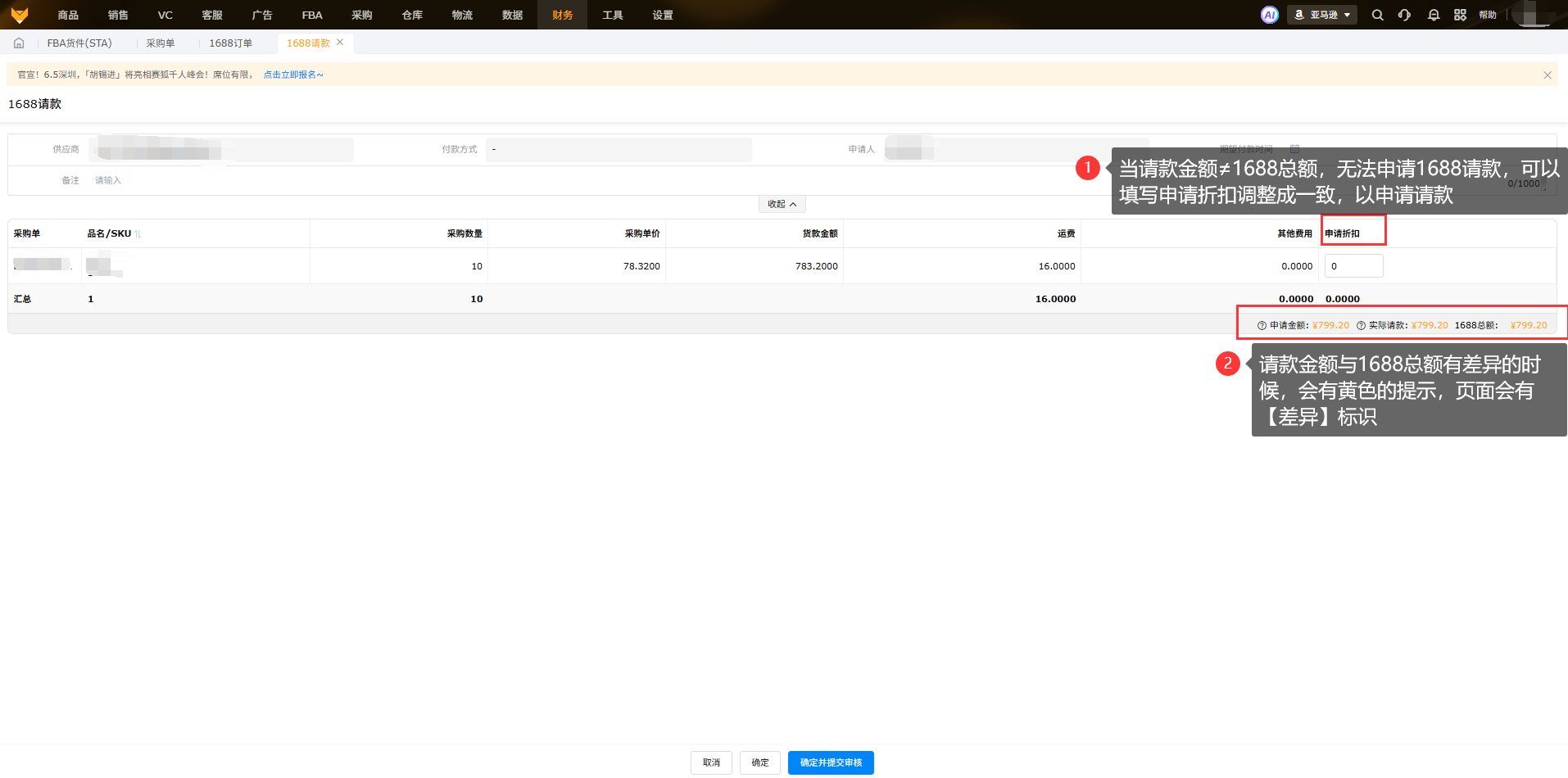Close the 1688请款 tab
Screen dimensions: 1568x778
[340, 43]
